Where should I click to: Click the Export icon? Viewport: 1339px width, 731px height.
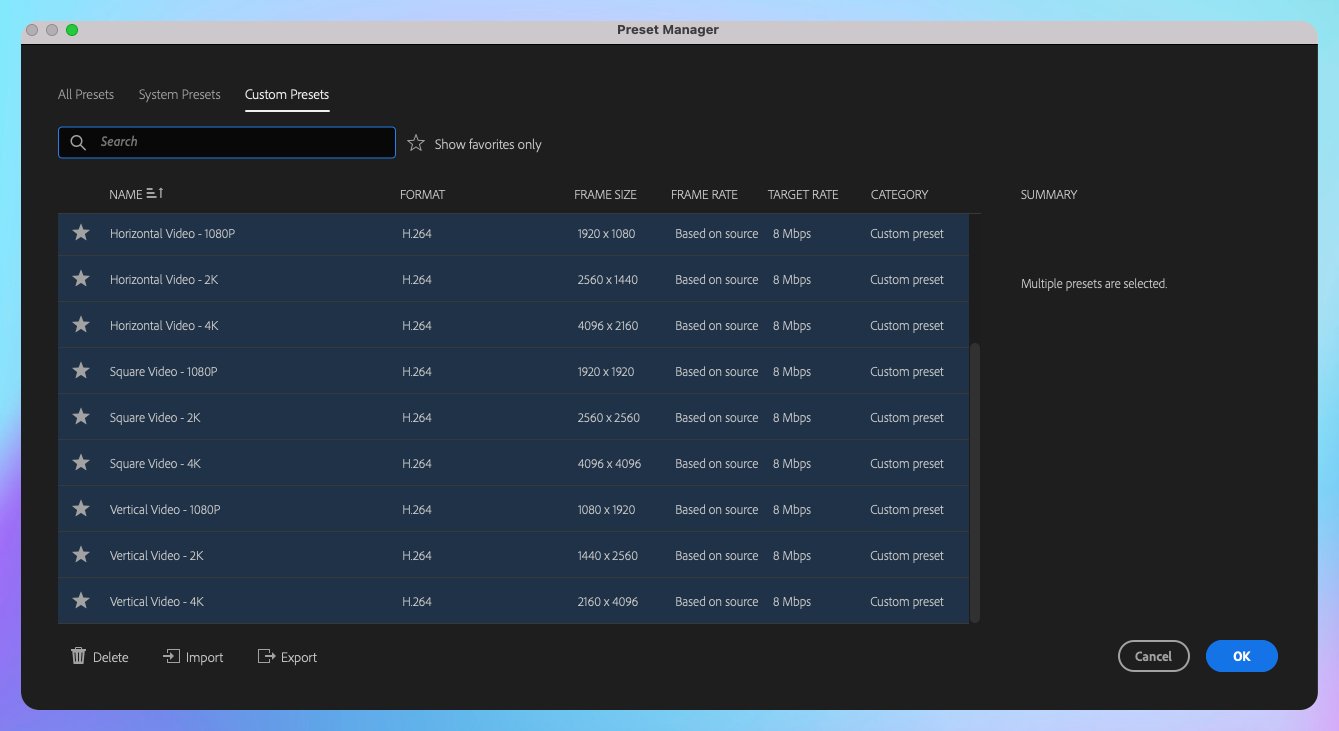click(266, 656)
